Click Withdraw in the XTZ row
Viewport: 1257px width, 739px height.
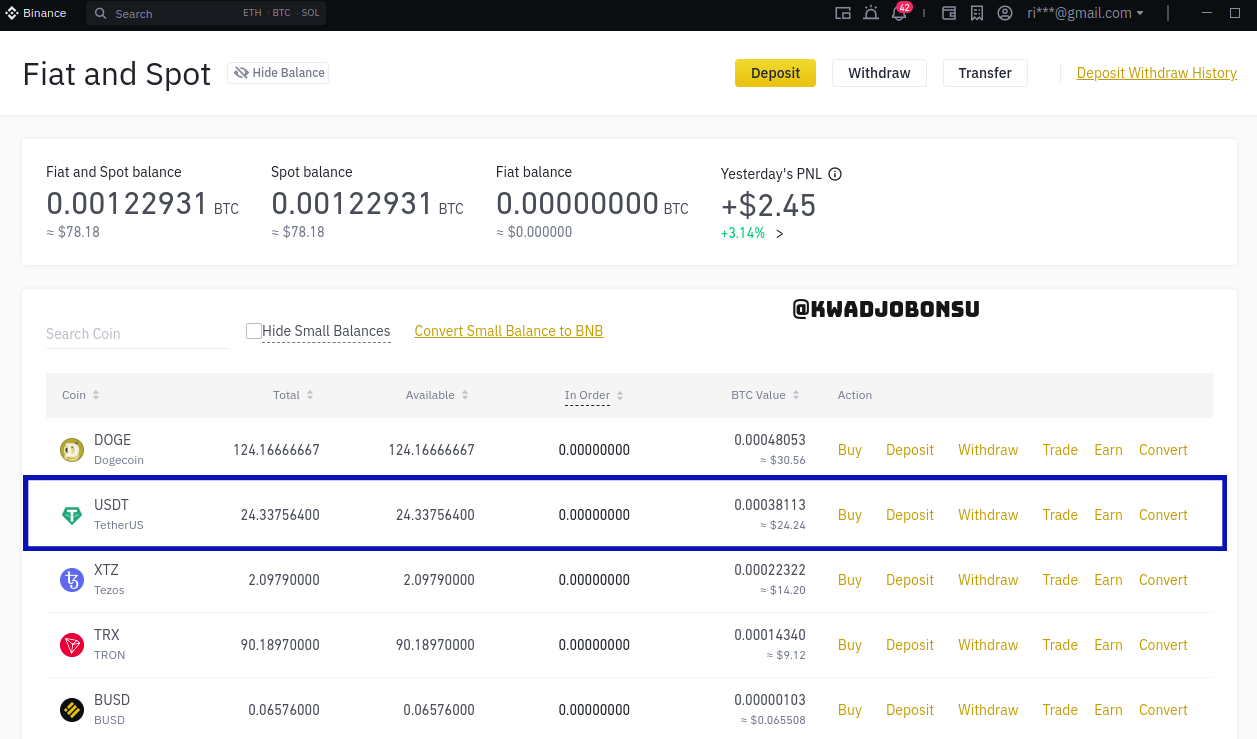coord(988,580)
